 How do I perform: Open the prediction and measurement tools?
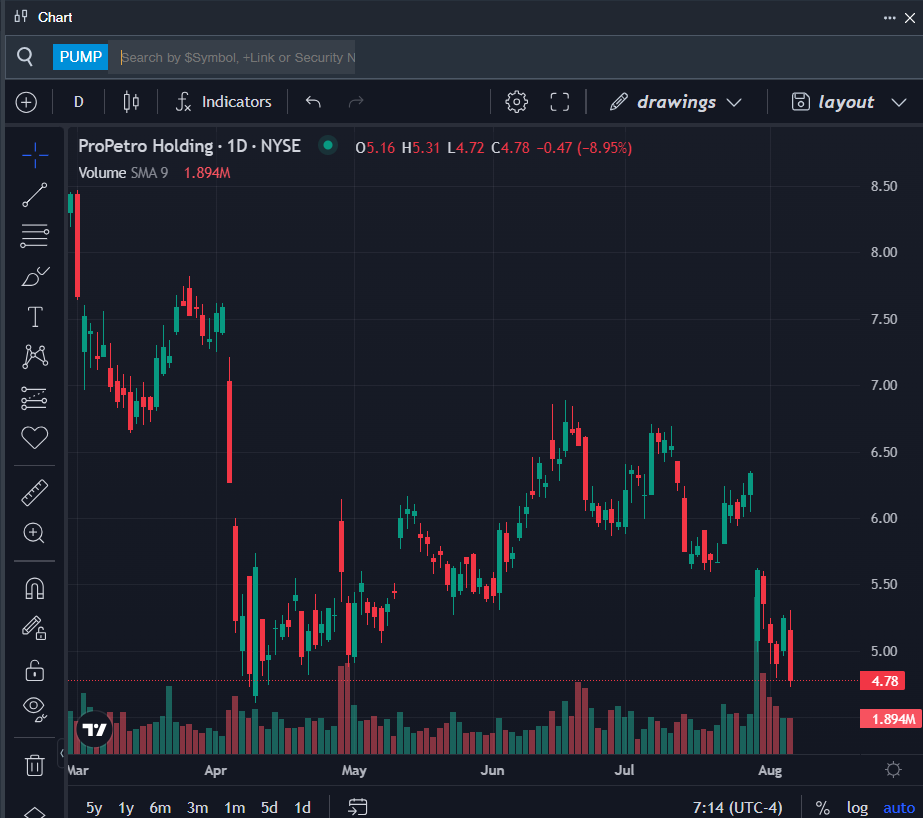point(34,398)
